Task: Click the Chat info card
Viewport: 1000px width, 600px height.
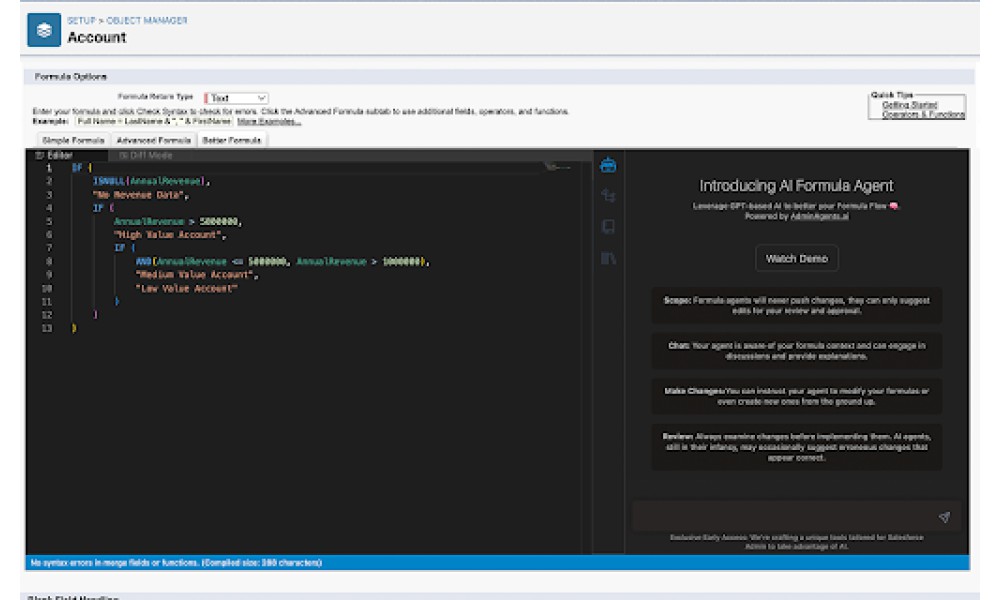Action: (x=797, y=351)
